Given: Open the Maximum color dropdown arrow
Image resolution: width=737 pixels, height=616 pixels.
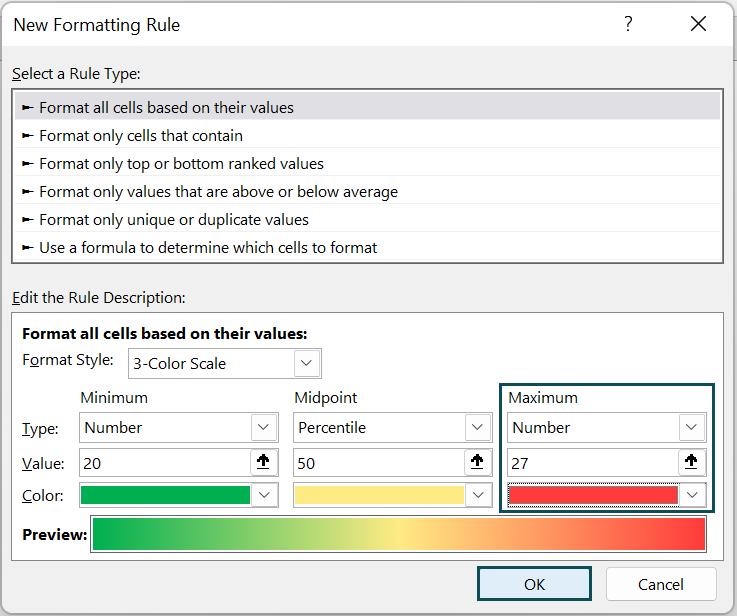Looking at the screenshot, I should (692, 495).
